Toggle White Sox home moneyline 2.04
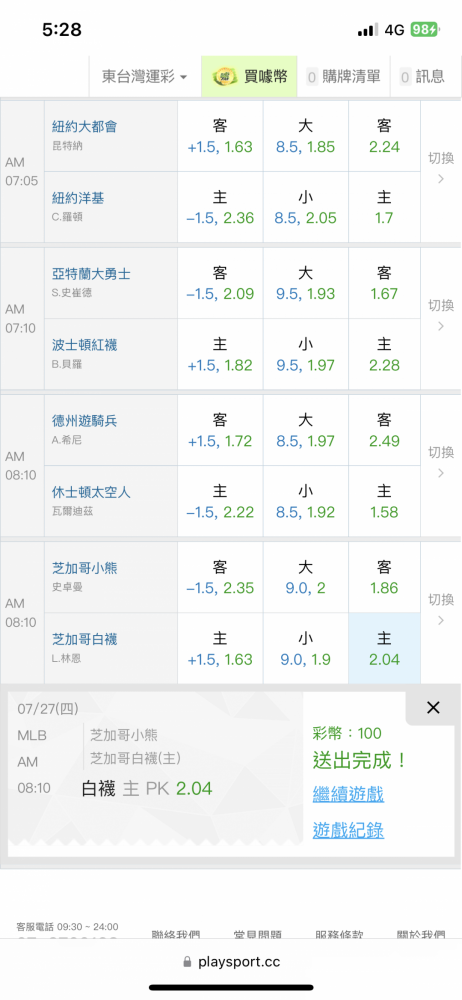The image size is (462, 1000). (x=384, y=649)
